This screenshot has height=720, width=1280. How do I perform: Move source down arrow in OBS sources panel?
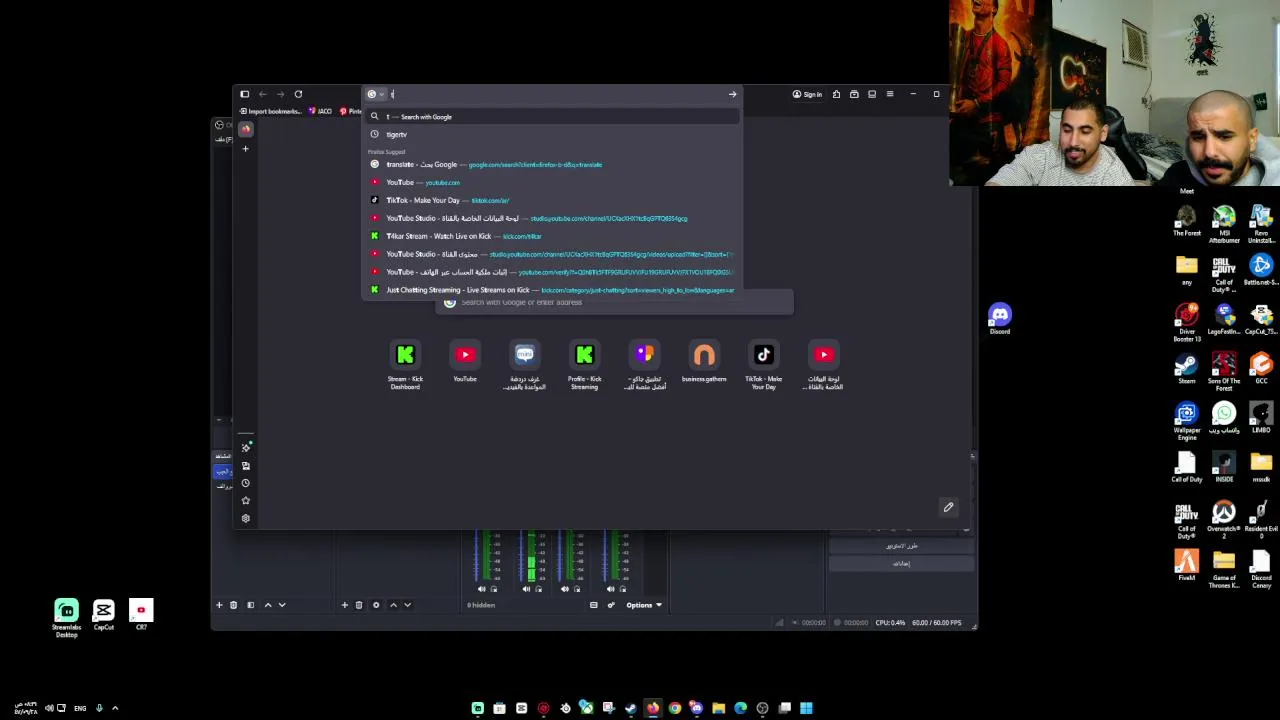(x=407, y=605)
